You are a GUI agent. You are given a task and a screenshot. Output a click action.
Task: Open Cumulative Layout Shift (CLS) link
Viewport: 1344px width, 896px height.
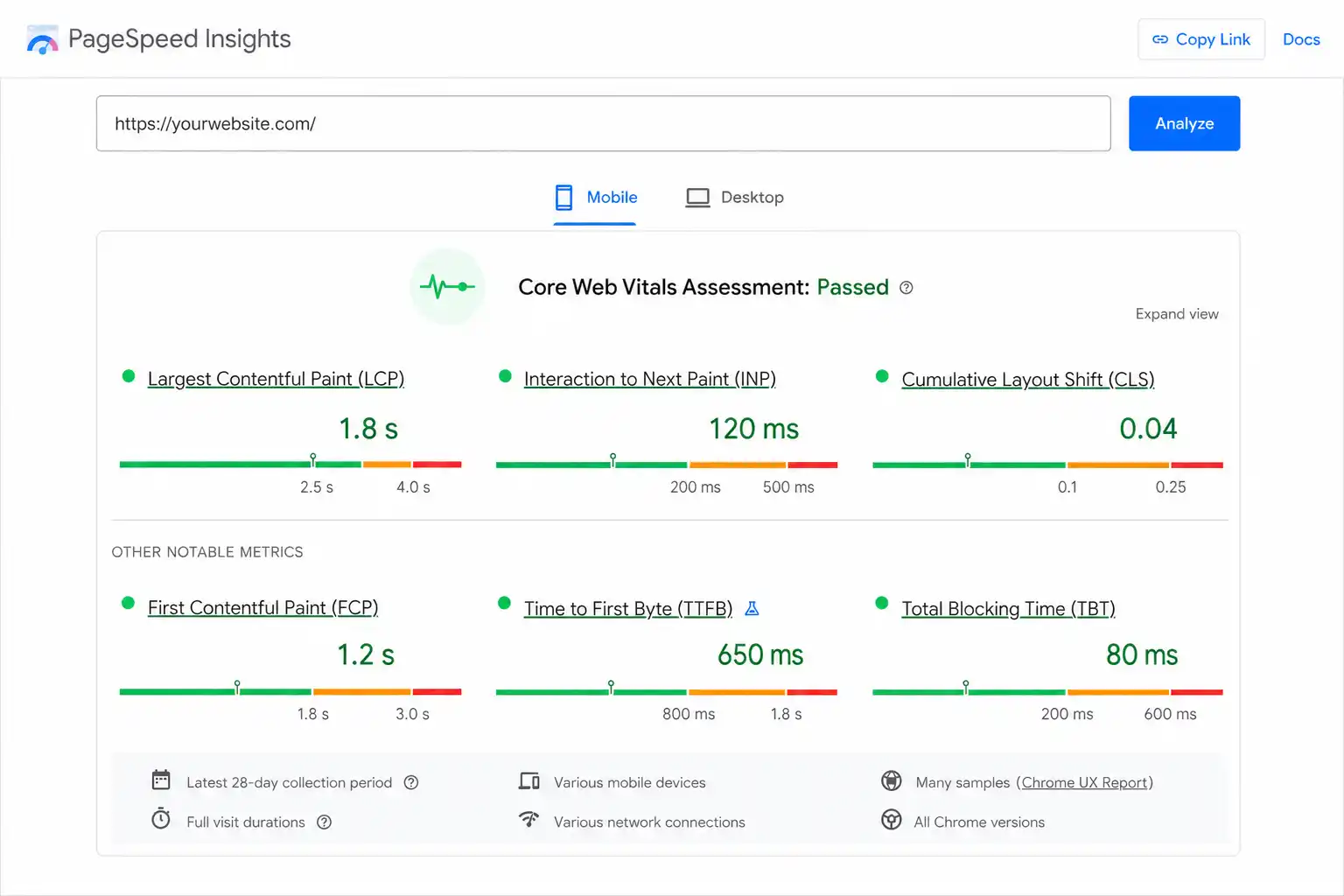(1028, 380)
